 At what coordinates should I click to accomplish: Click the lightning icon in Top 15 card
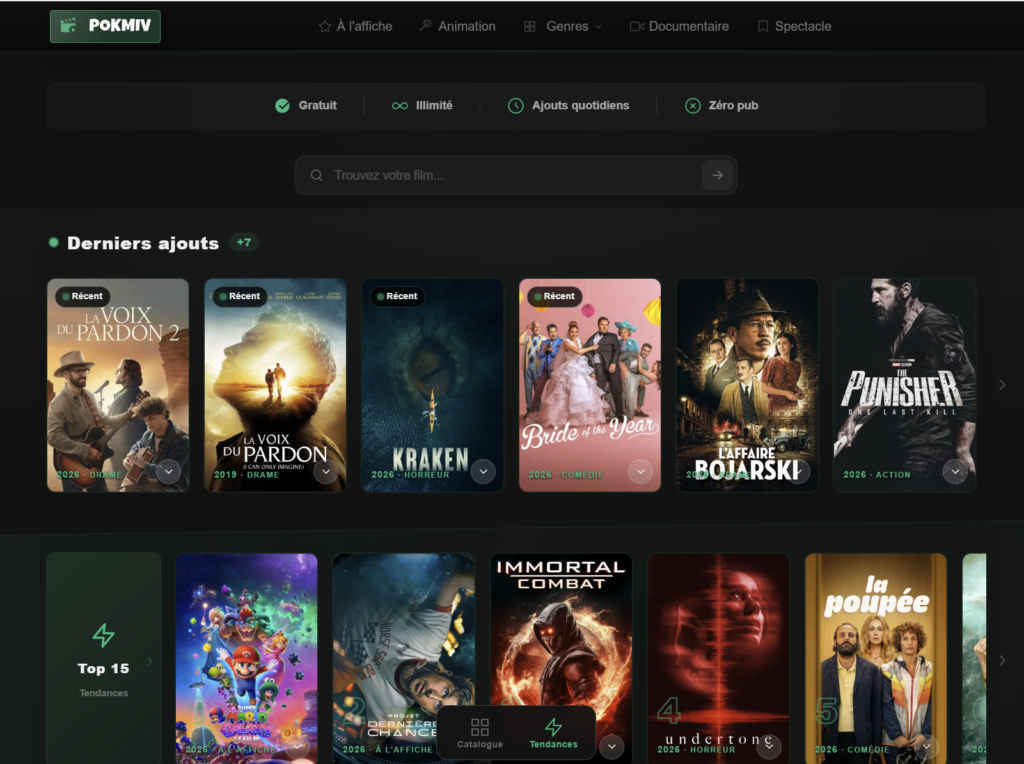(103, 635)
